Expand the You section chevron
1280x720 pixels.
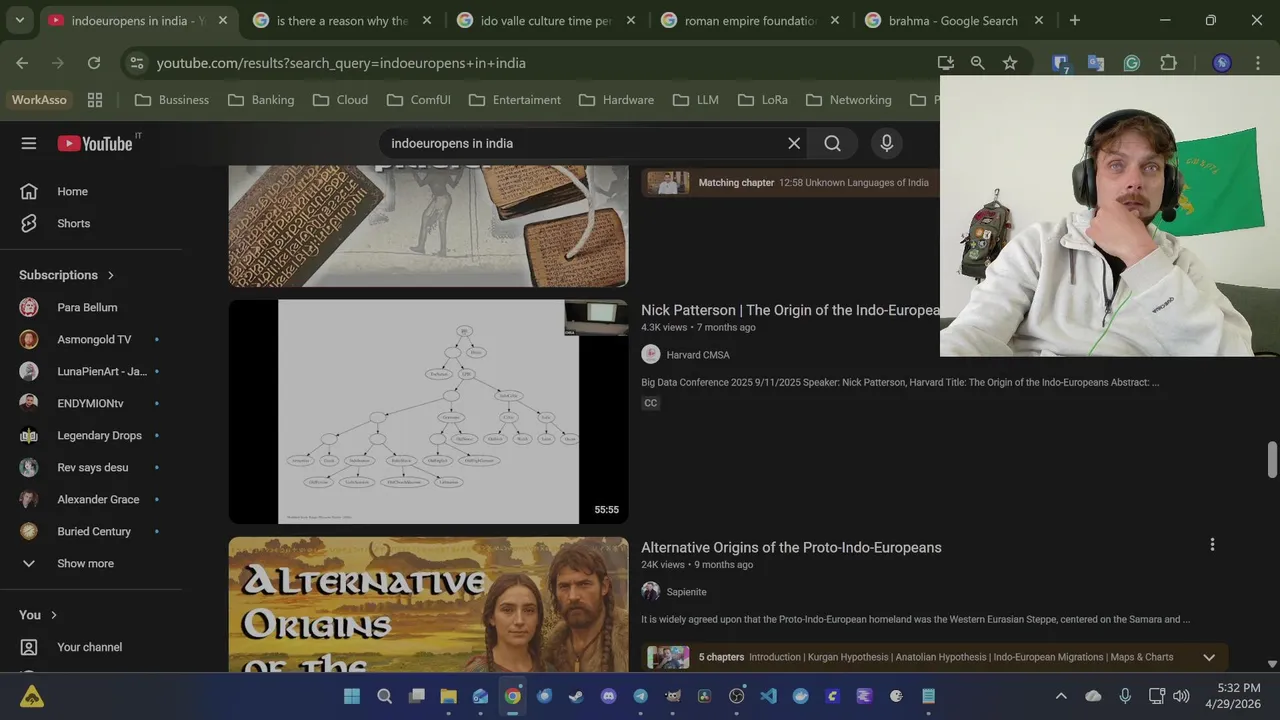tap(54, 615)
